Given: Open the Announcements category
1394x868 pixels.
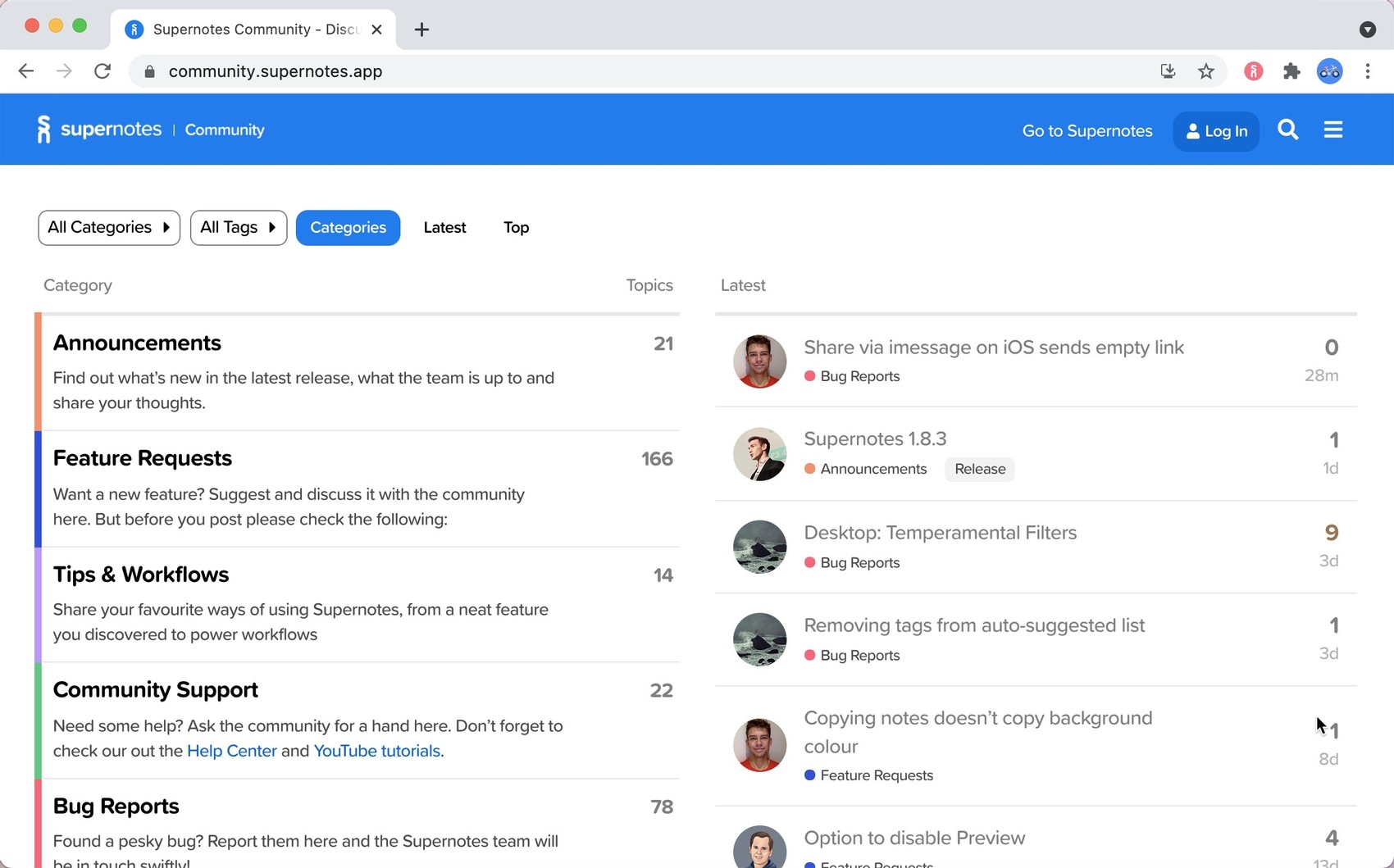Looking at the screenshot, I should click(x=137, y=343).
